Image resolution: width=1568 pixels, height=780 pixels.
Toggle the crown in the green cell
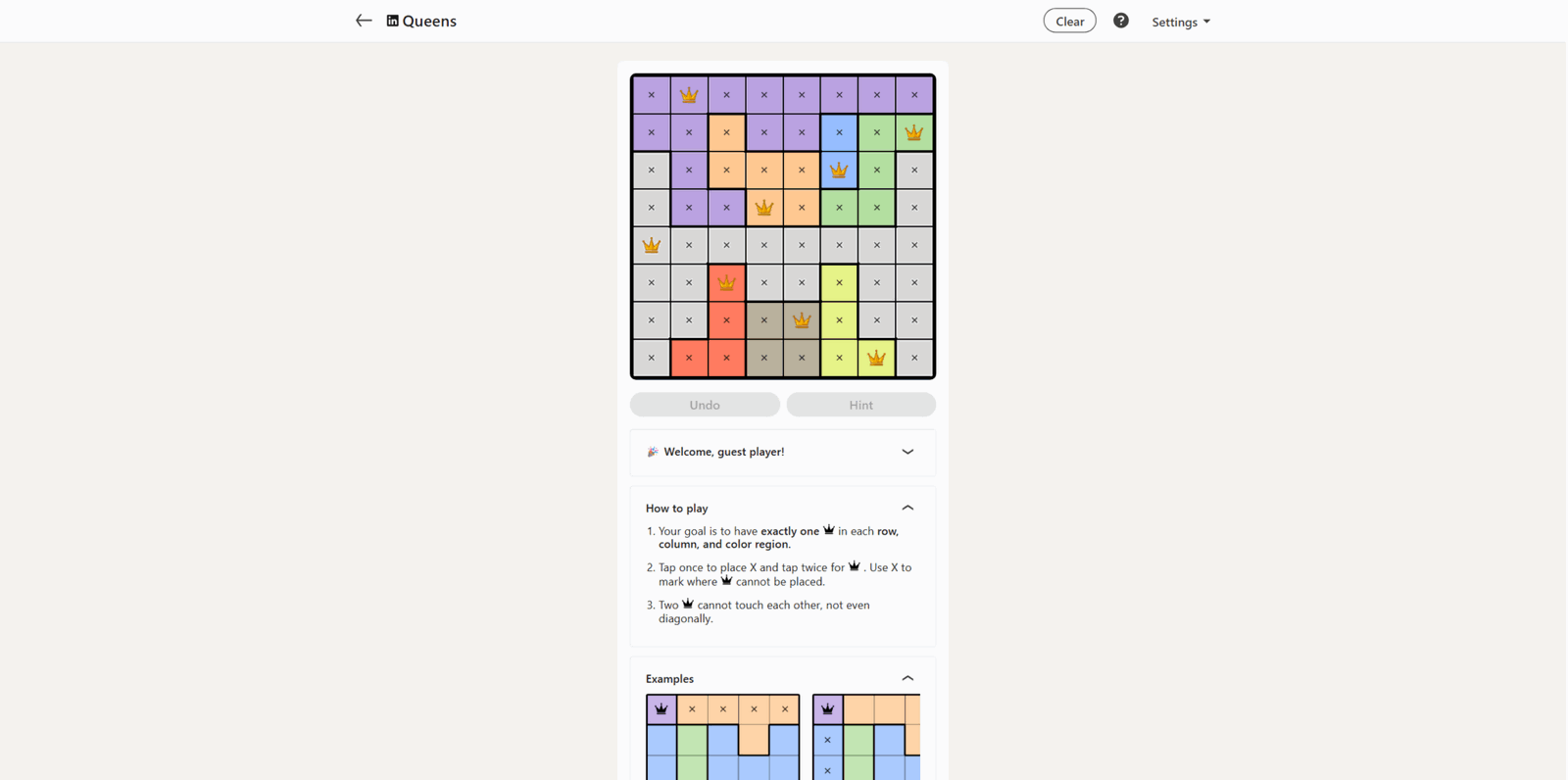point(913,132)
